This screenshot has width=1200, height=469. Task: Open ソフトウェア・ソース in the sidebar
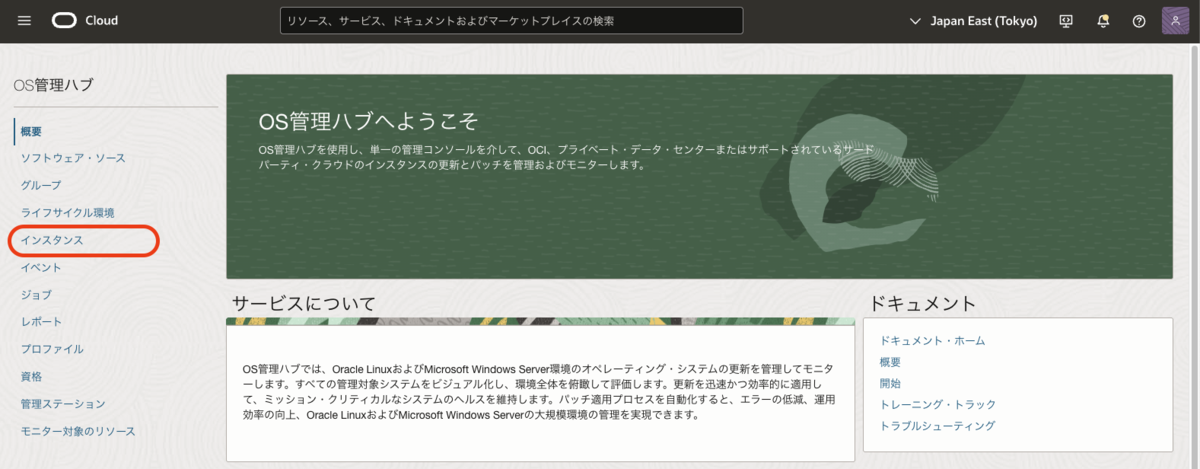[73, 158]
